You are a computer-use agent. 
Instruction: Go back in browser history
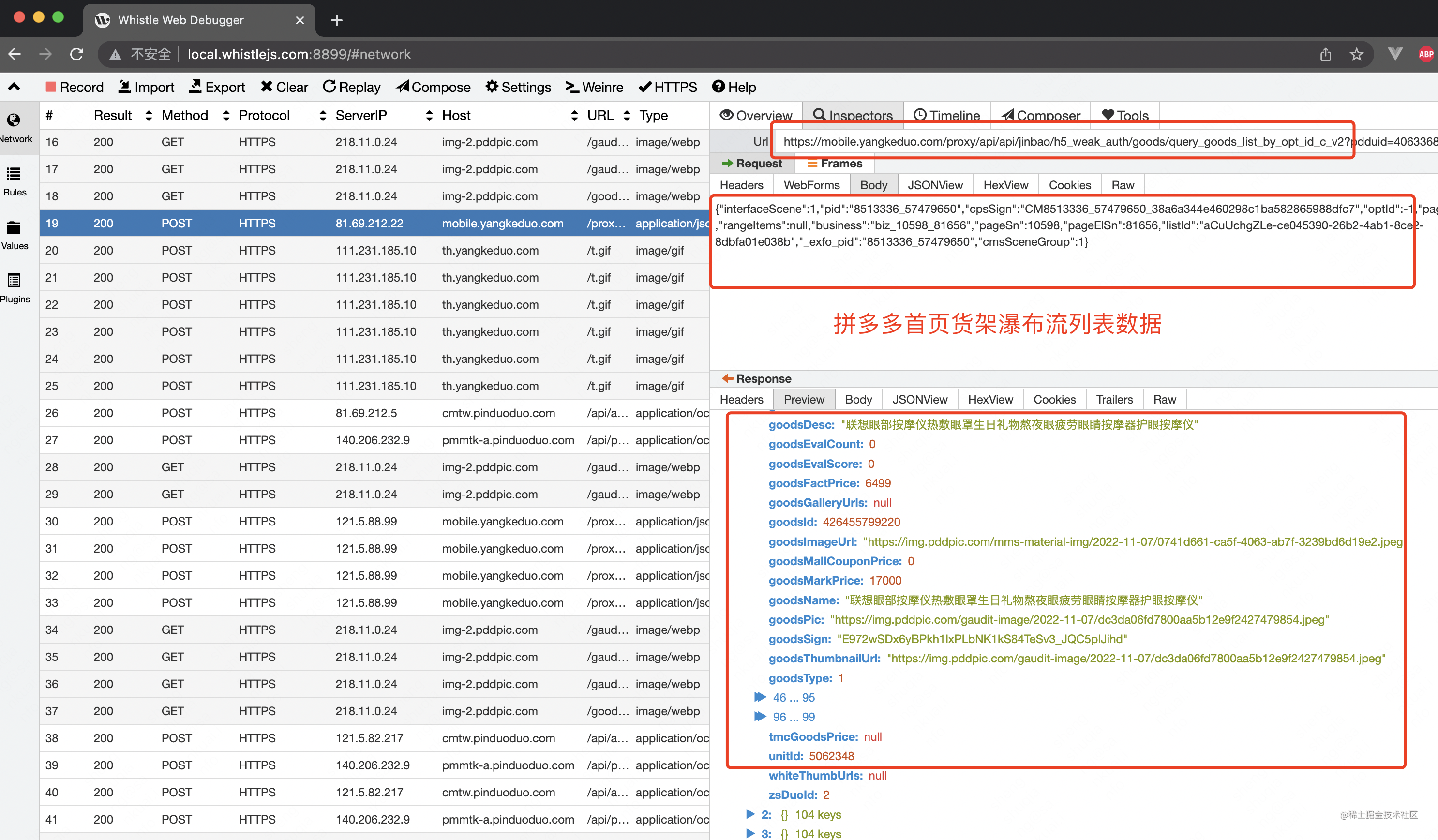pos(15,54)
